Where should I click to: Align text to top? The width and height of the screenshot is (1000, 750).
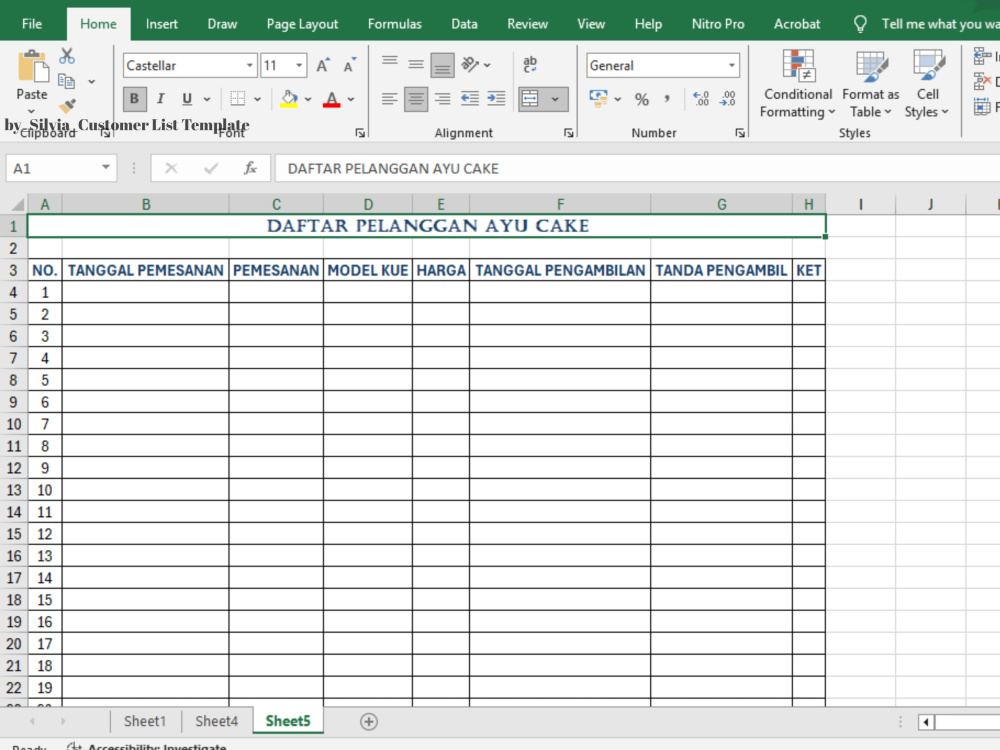tap(390, 62)
